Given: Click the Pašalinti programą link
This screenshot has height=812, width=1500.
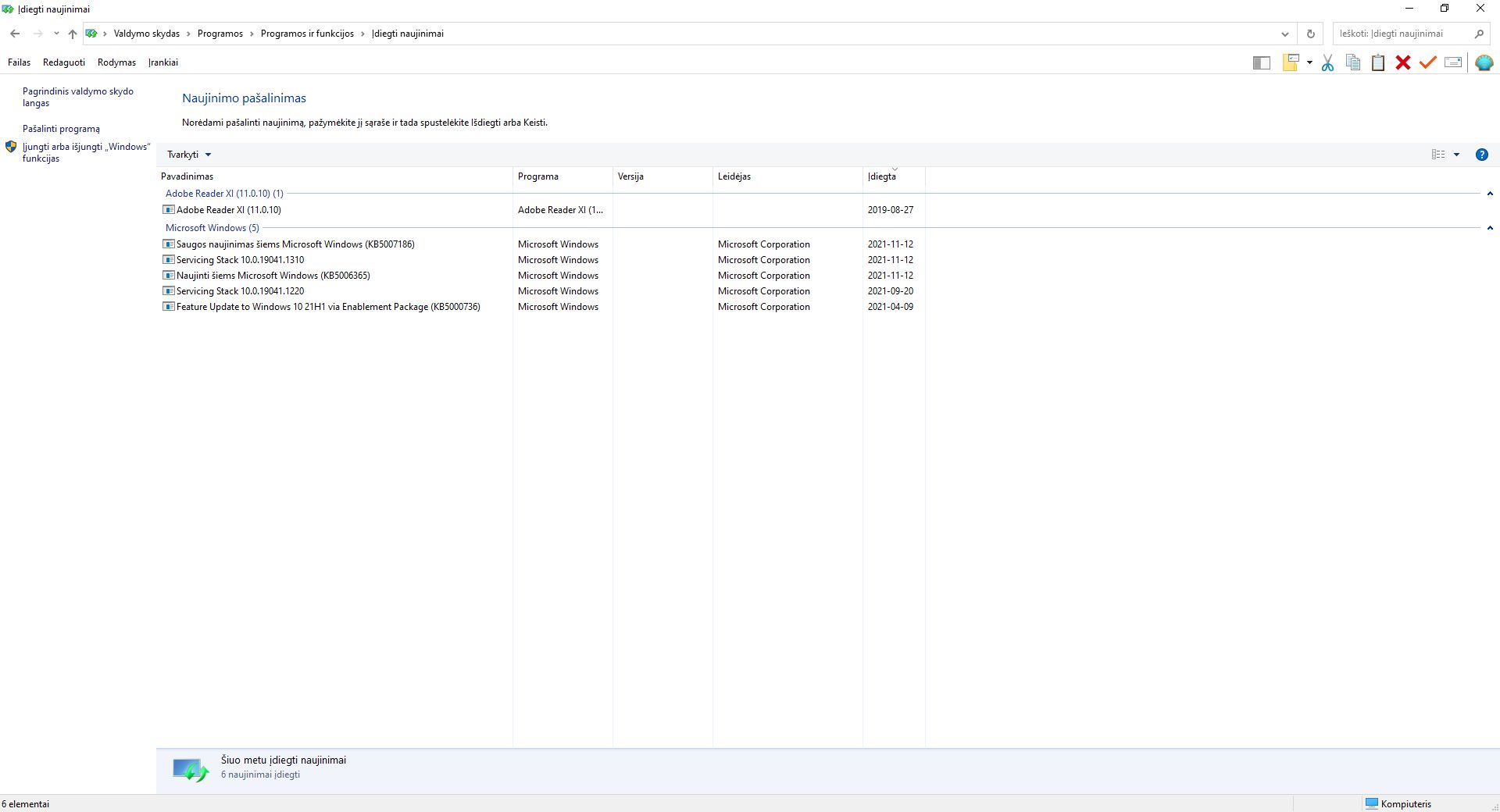Looking at the screenshot, I should coord(61,129).
